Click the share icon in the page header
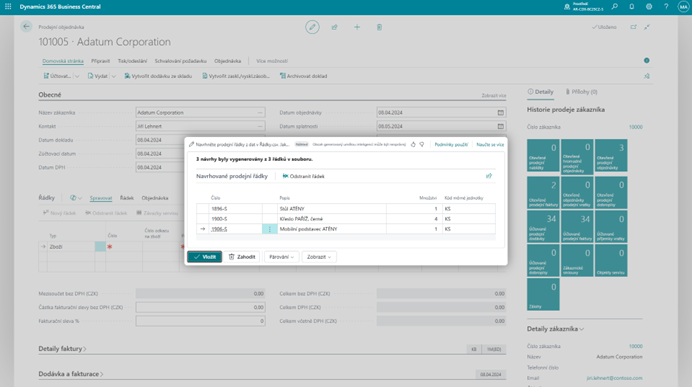Image resolution: width=692 pixels, height=387 pixels. click(335, 27)
